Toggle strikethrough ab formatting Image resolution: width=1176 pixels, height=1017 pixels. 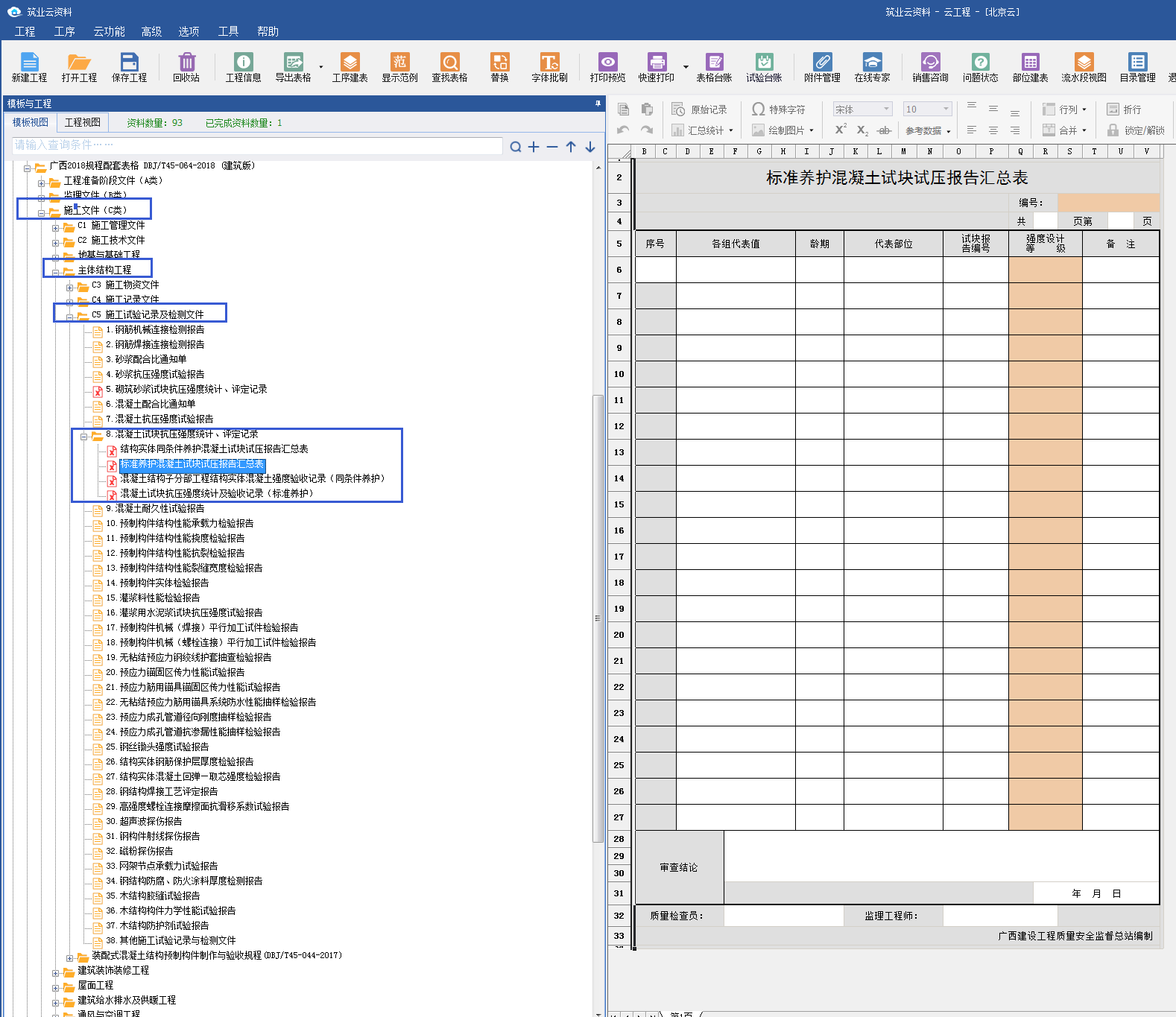click(x=884, y=130)
